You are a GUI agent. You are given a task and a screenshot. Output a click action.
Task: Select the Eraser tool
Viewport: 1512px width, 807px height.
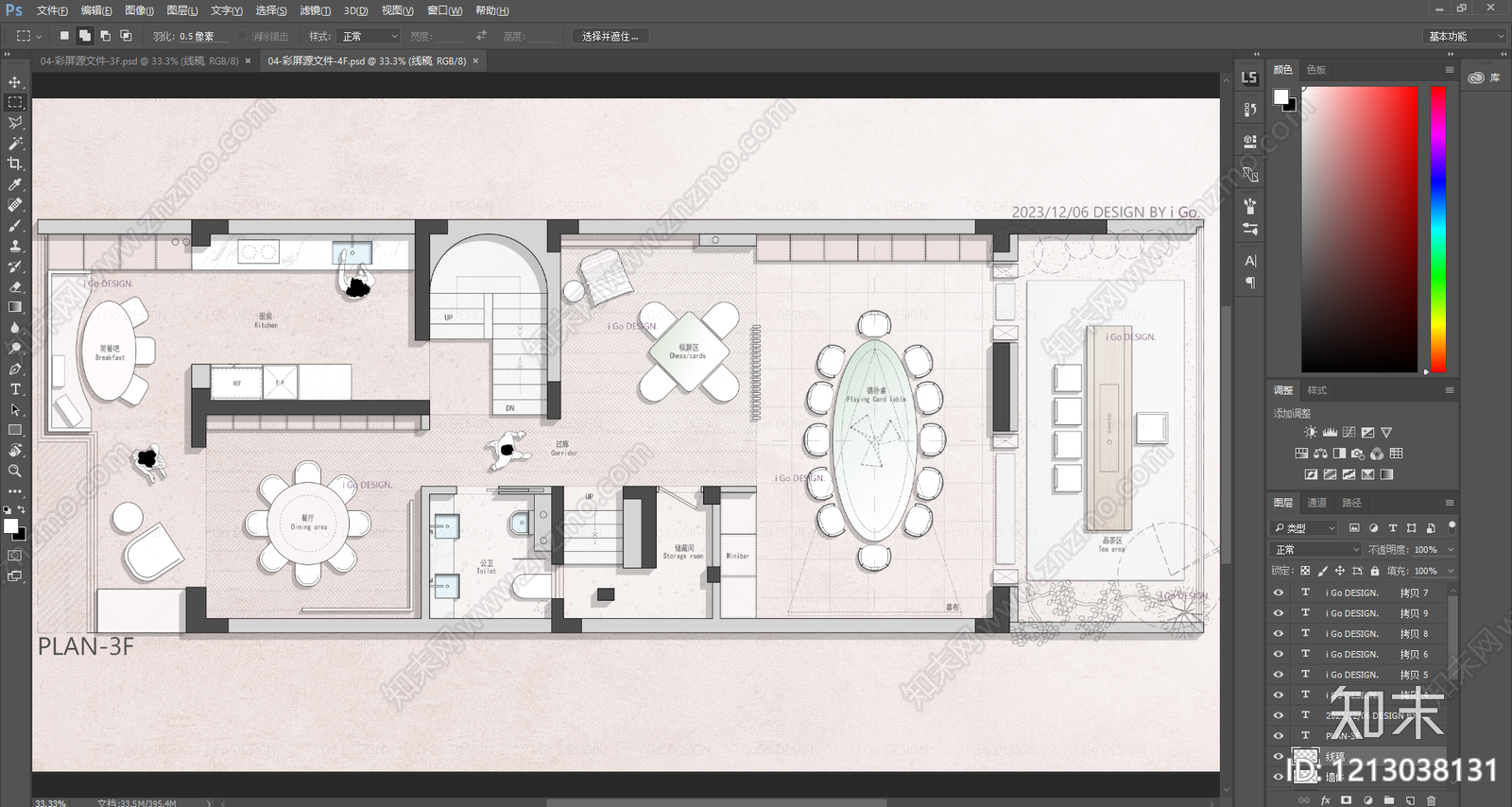[x=15, y=286]
